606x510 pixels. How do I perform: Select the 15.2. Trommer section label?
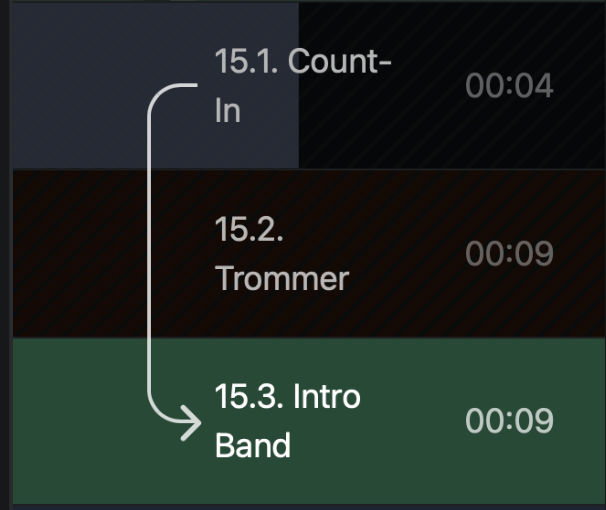(282, 253)
